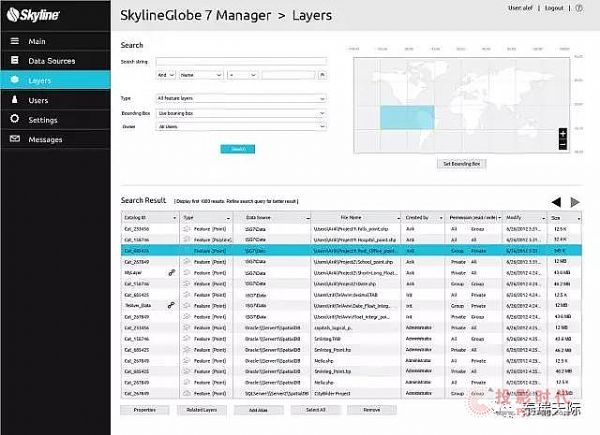
Task: Click the Select All button
Action: 315,410
